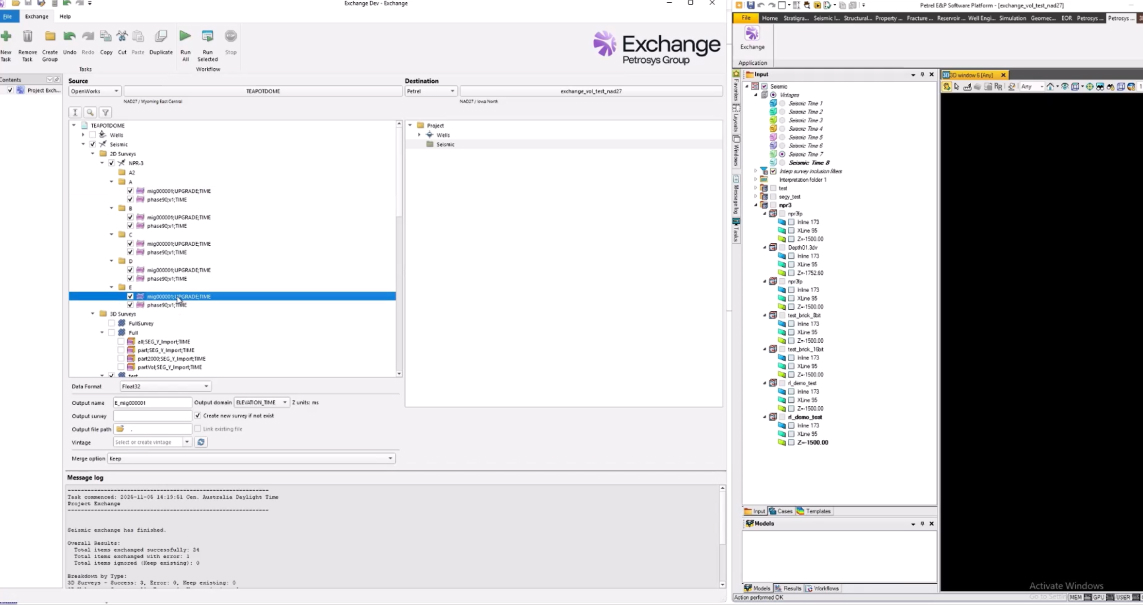Open the Help menu tab
Viewport: 1143px width, 605px height.
pos(65,17)
